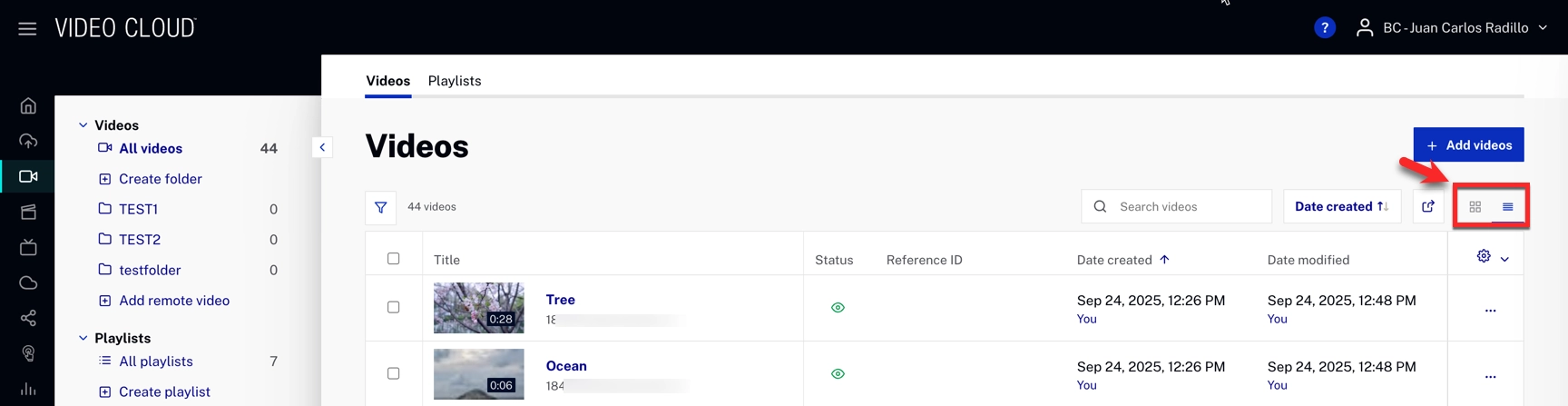
Task: Open the Upload cloud icon
Action: coord(28,141)
